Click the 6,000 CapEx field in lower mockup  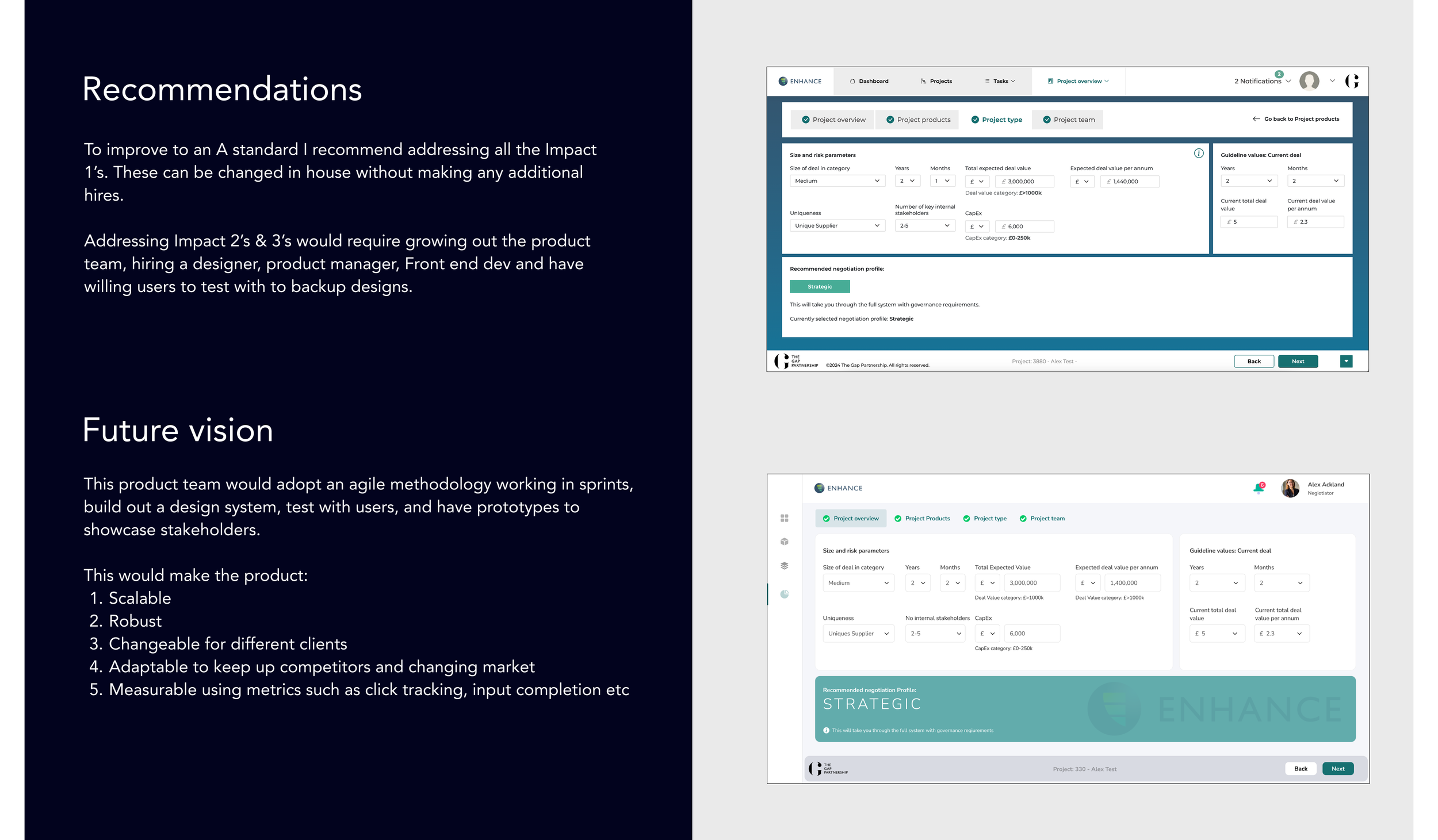[1032, 634]
